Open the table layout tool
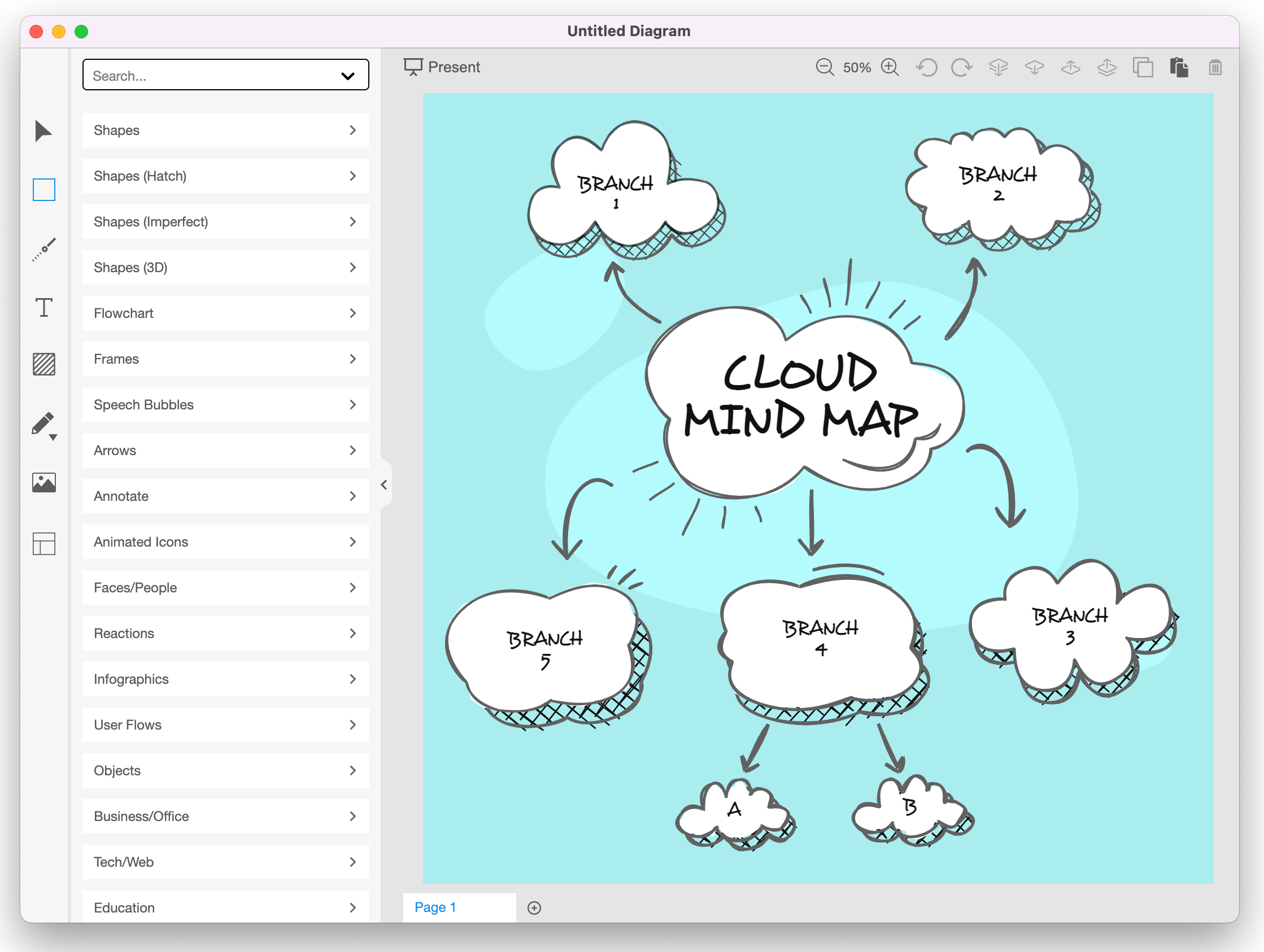 tap(44, 543)
